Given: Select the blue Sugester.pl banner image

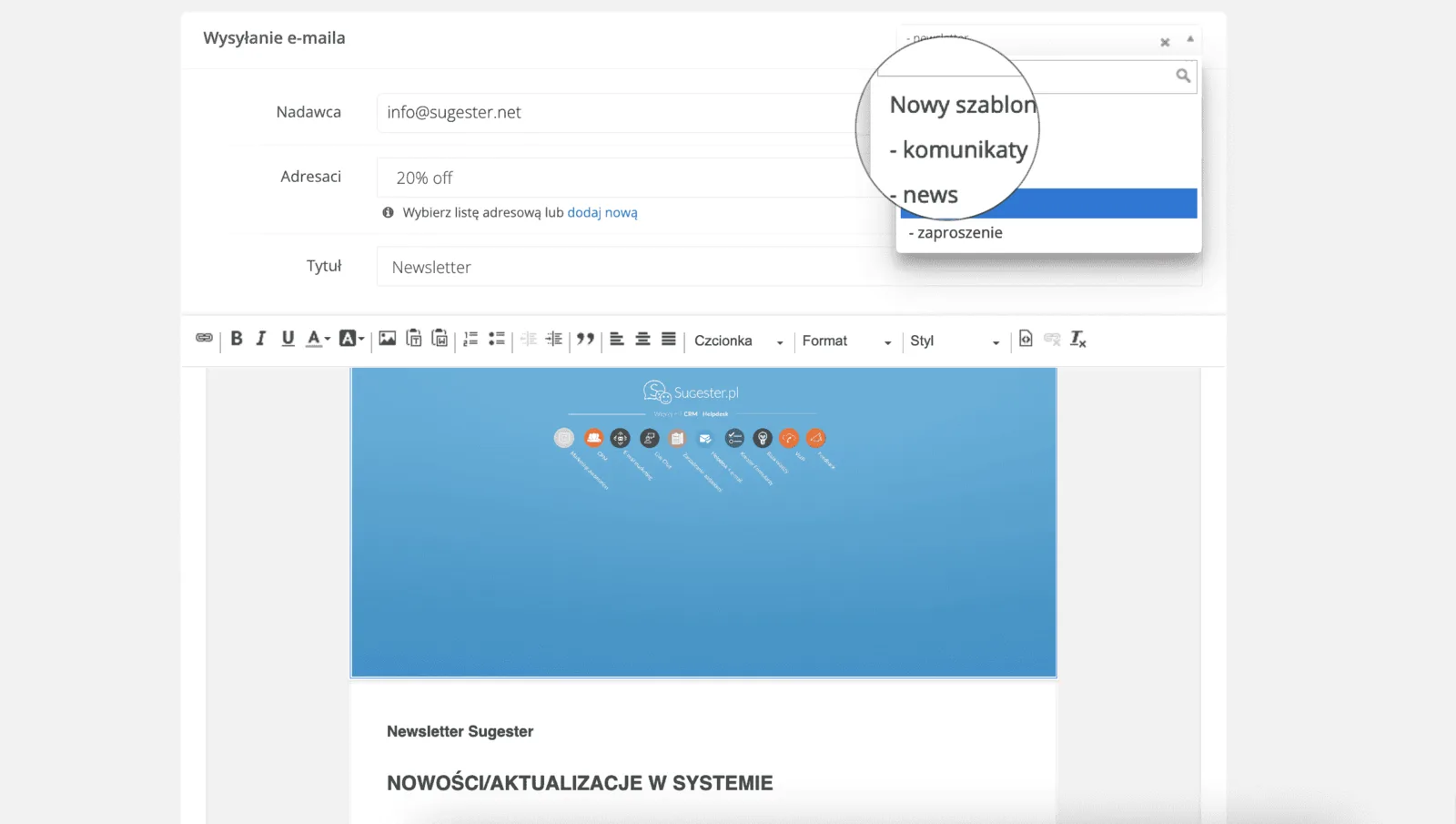Looking at the screenshot, I should pos(703,523).
